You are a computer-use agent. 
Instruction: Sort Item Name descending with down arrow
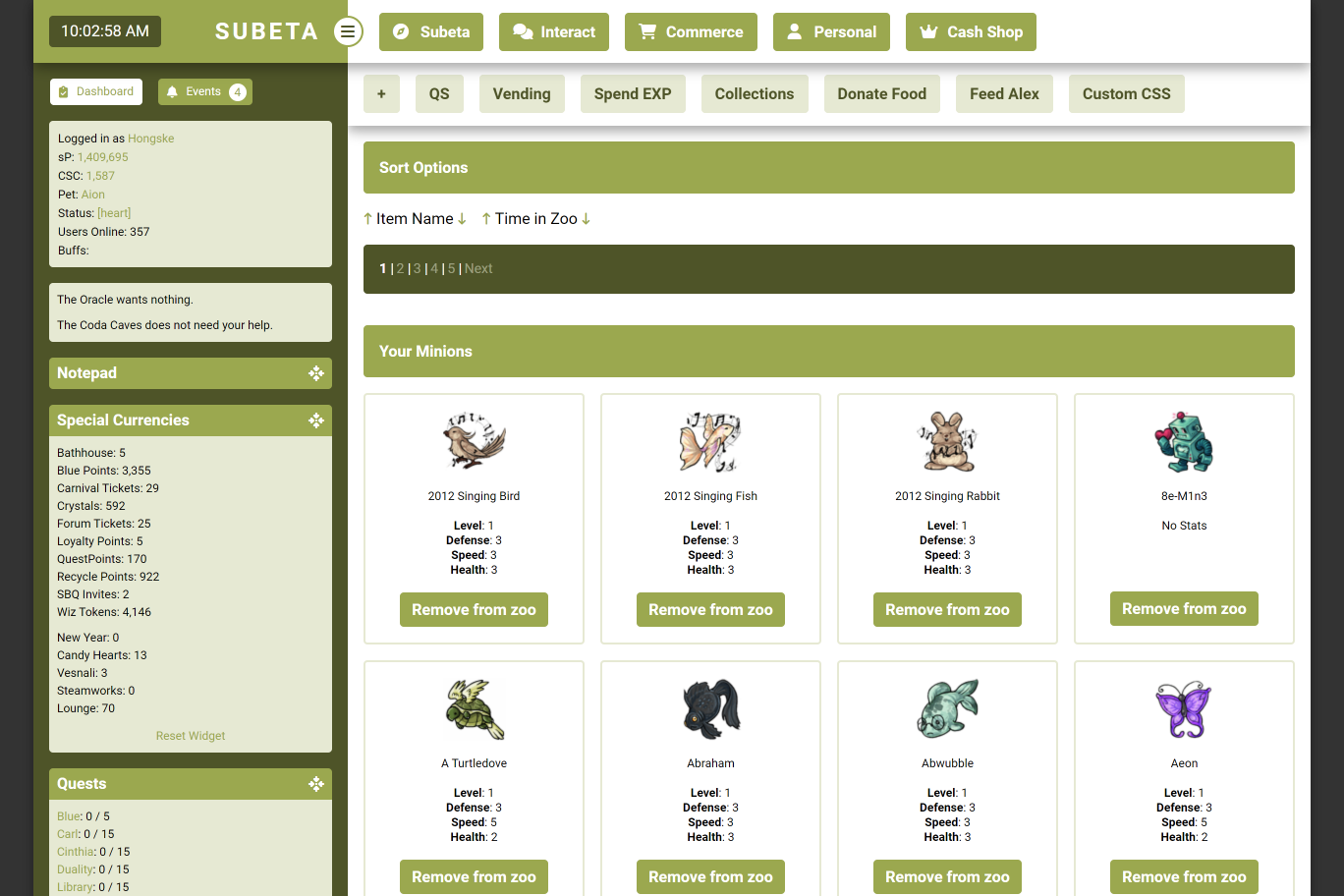(x=462, y=219)
